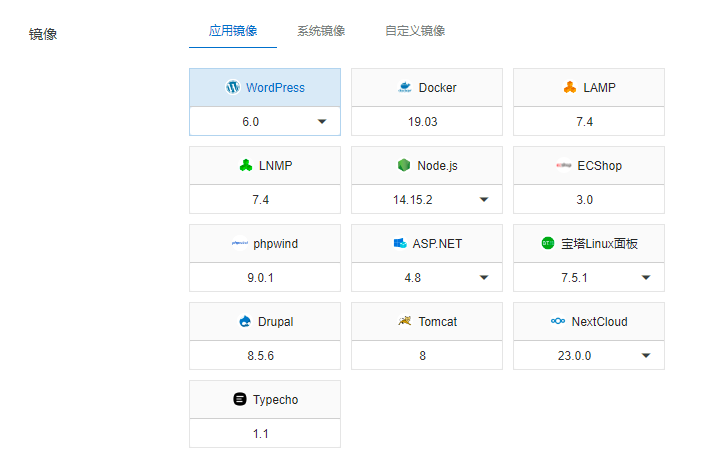Click the 镜像 section label
727x449 pixels.
click(43, 34)
